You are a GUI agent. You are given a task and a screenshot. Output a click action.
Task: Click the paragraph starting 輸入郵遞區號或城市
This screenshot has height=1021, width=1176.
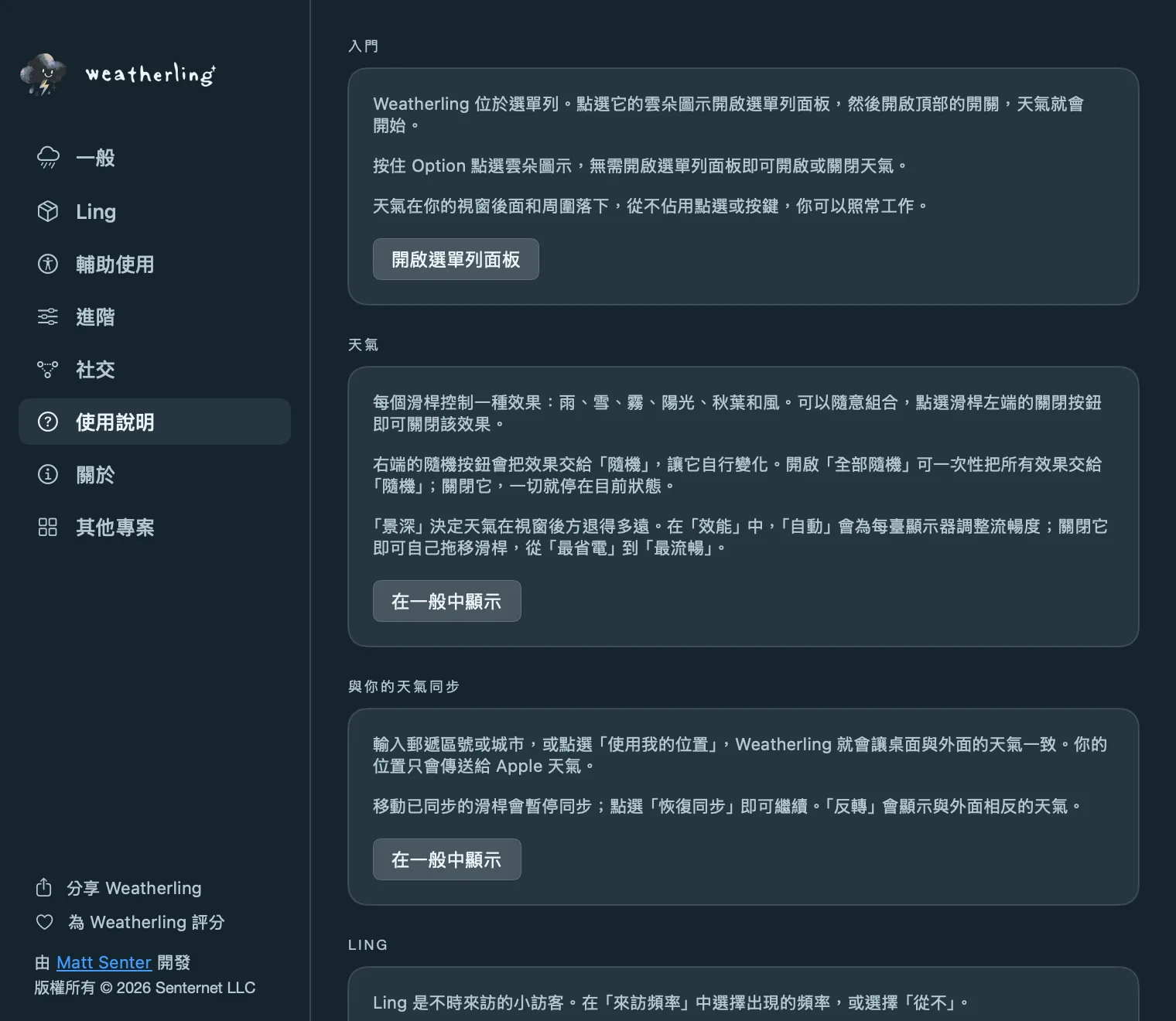(x=740, y=755)
